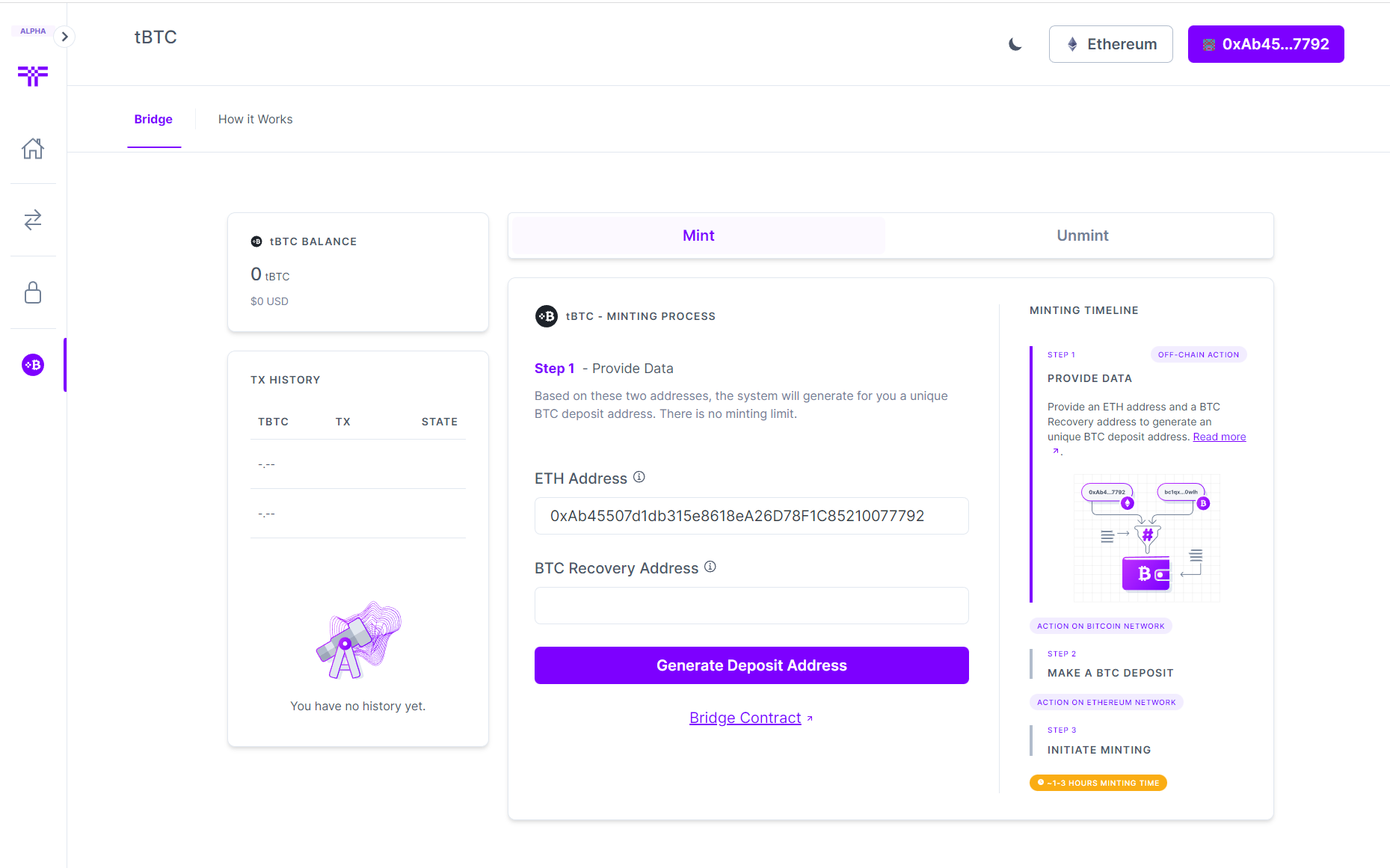Click the BTC Recovery Address input field

751,606
